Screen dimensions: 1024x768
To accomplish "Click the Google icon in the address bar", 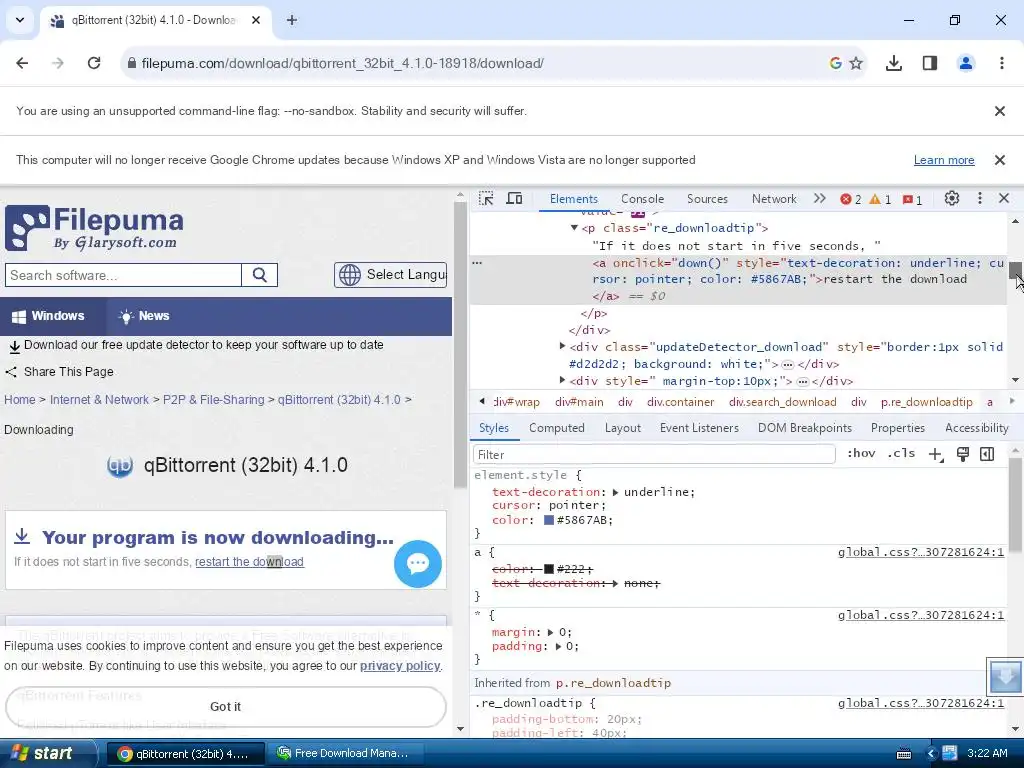I will pyautogui.click(x=835, y=63).
